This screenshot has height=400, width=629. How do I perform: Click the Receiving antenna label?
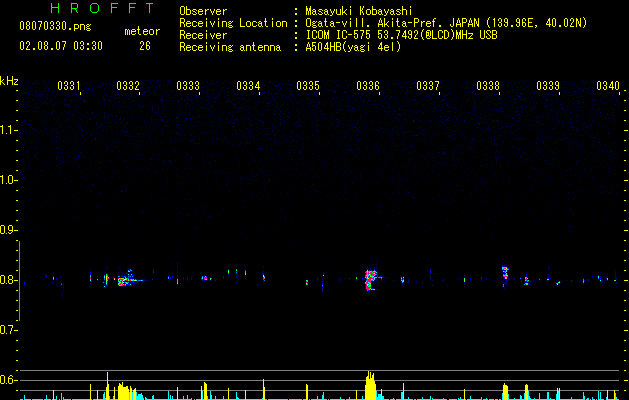click(230, 47)
